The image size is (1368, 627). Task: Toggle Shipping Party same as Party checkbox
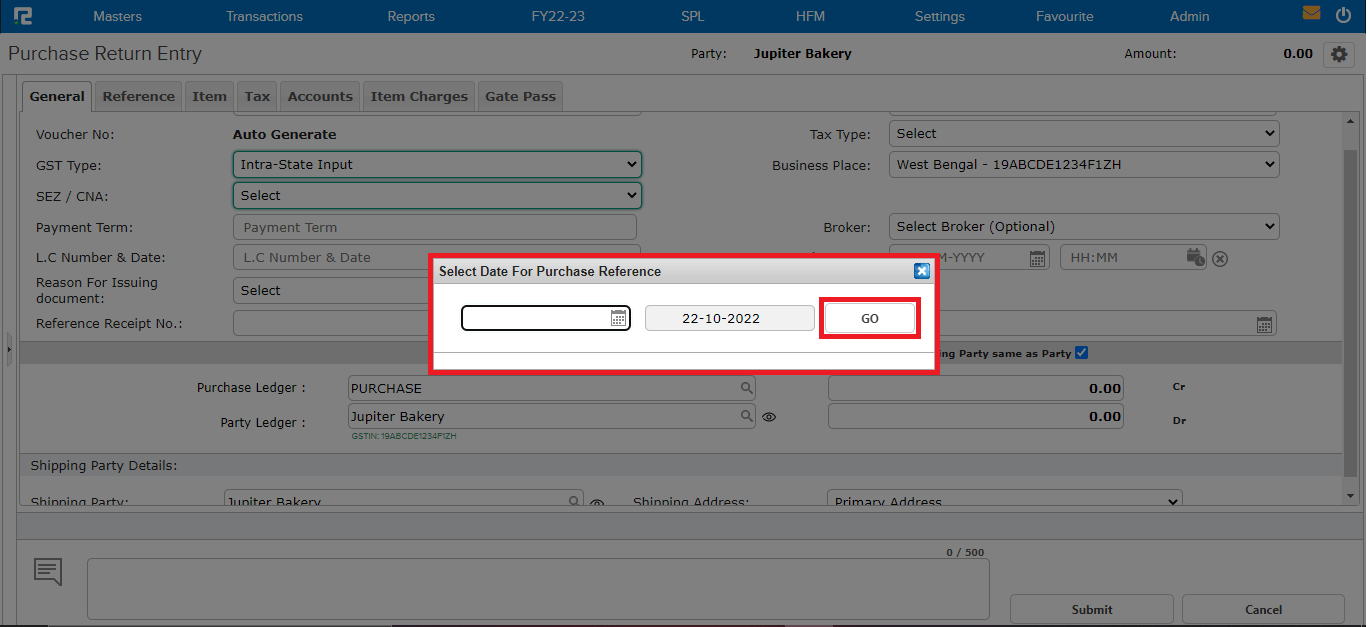click(x=1081, y=352)
